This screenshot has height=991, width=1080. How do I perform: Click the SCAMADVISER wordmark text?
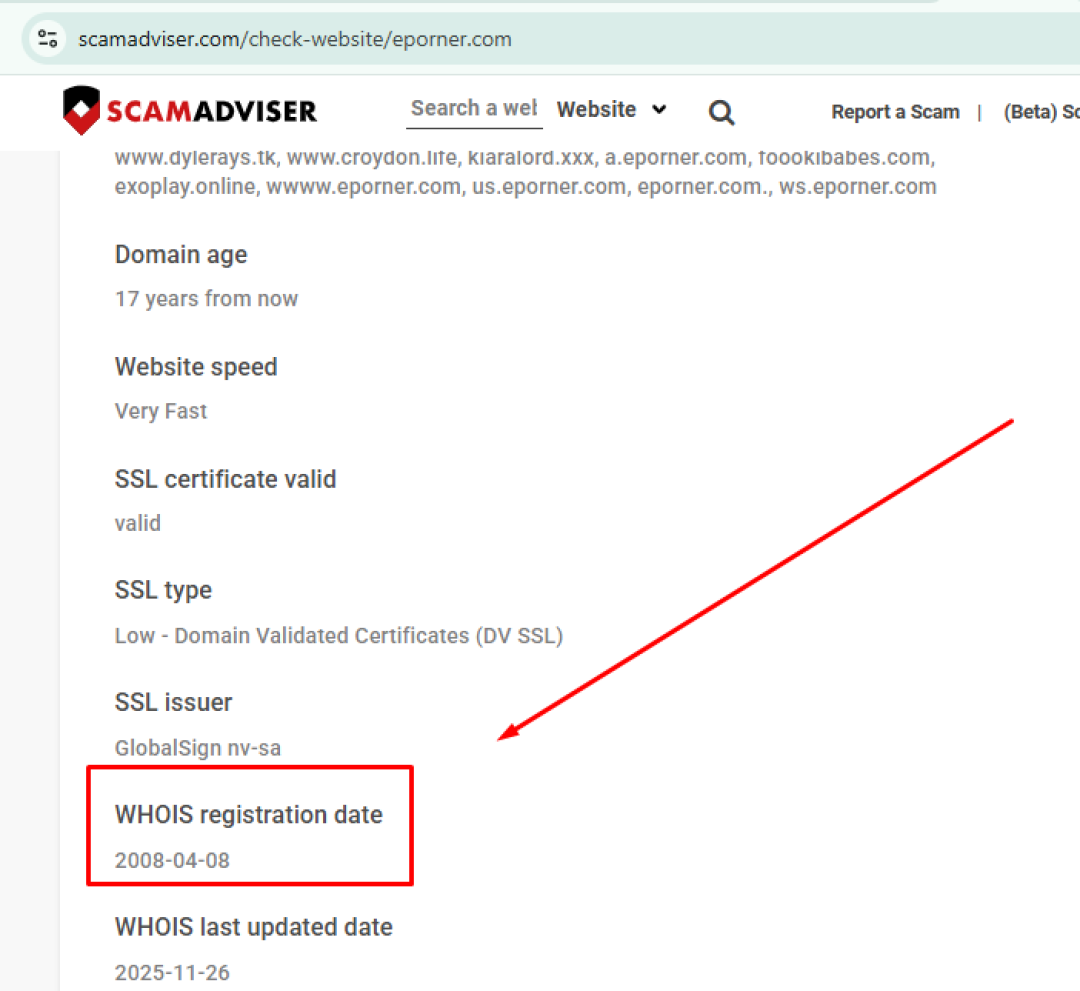click(x=211, y=111)
